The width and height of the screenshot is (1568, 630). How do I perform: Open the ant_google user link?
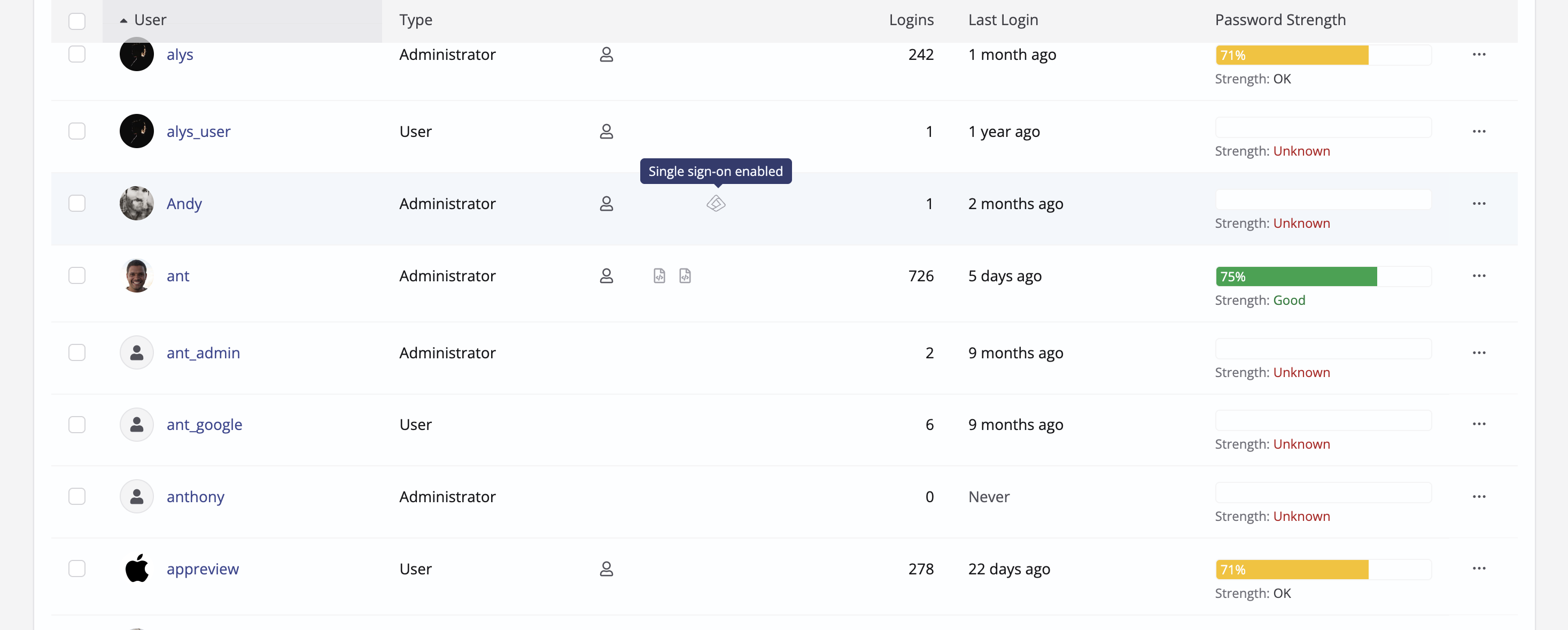point(204,424)
